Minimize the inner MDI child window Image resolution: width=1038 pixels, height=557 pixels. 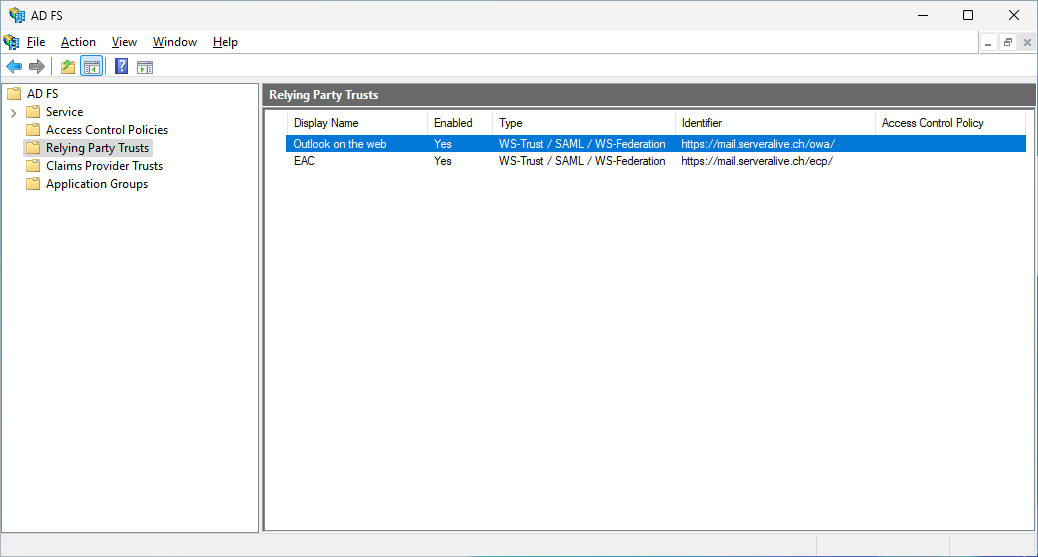point(988,42)
